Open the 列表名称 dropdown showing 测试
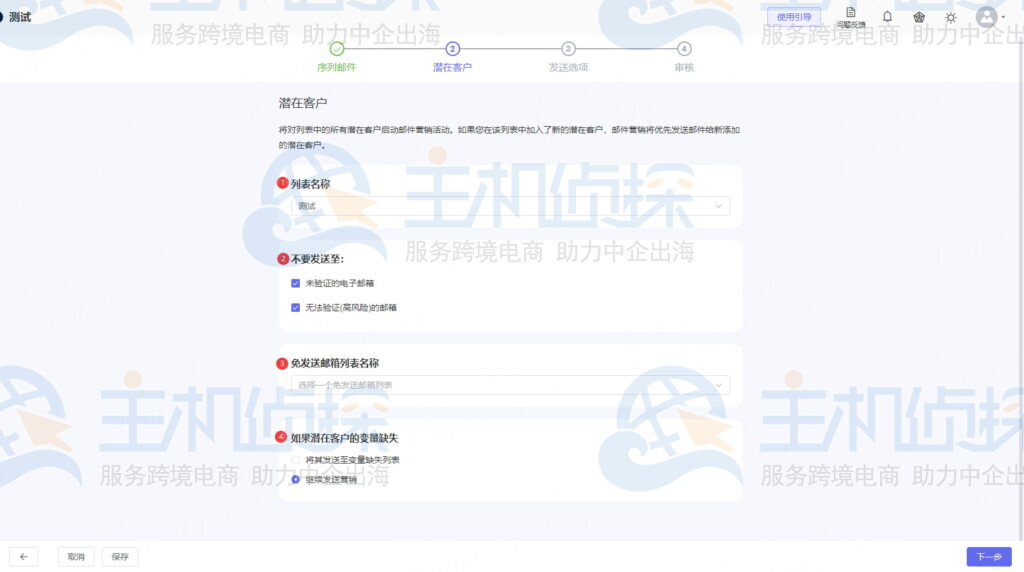Image resolution: width=1024 pixels, height=572 pixels. click(x=510, y=206)
